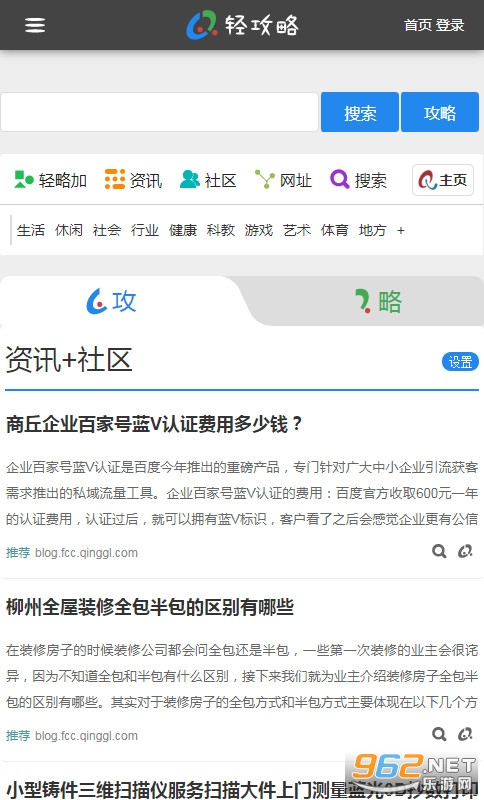
Task: Open the 网址 branch icon
Action: [x=265, y=180]
